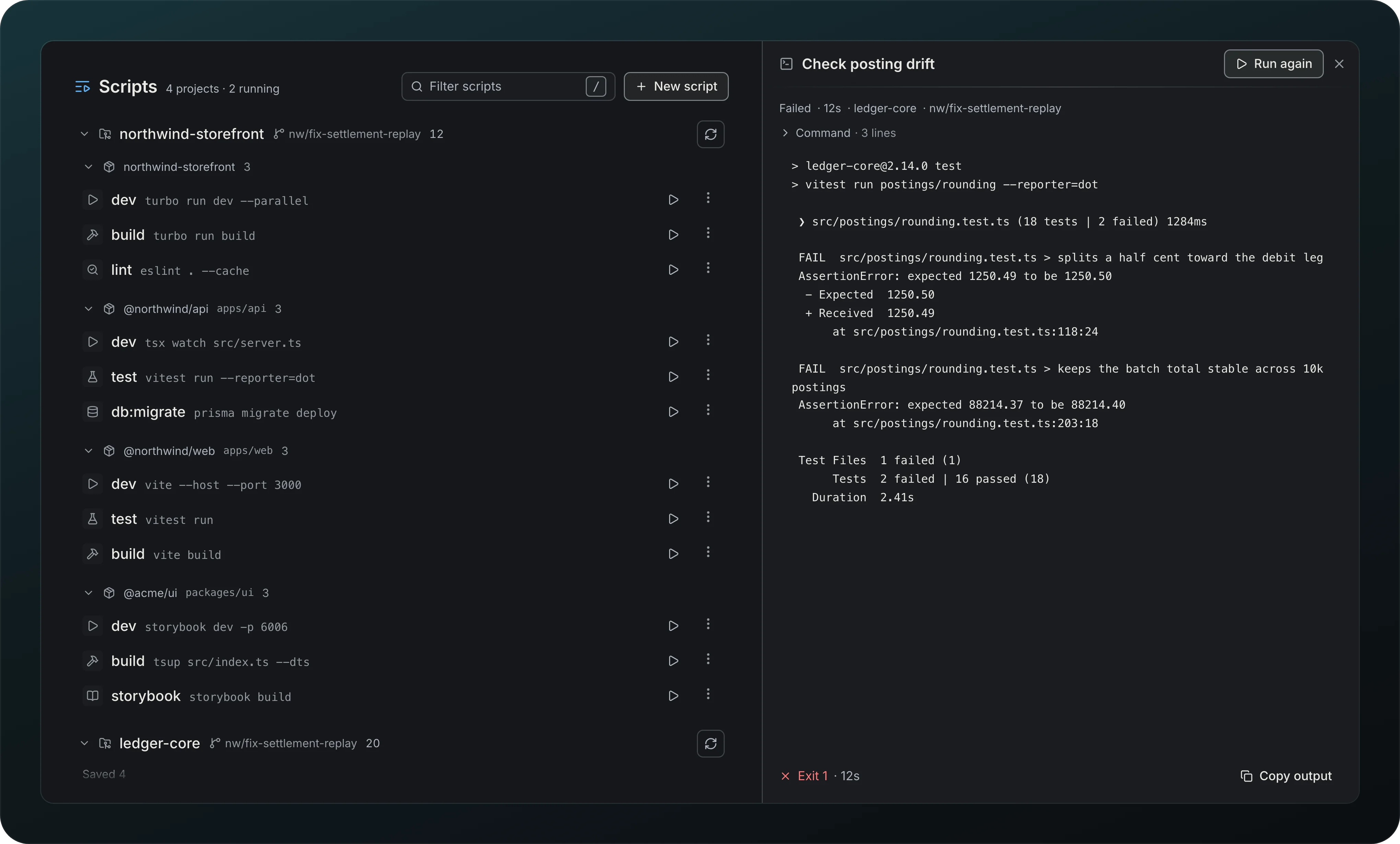Run the storybook build script
1400x844 pixels.
coord(673,696)
